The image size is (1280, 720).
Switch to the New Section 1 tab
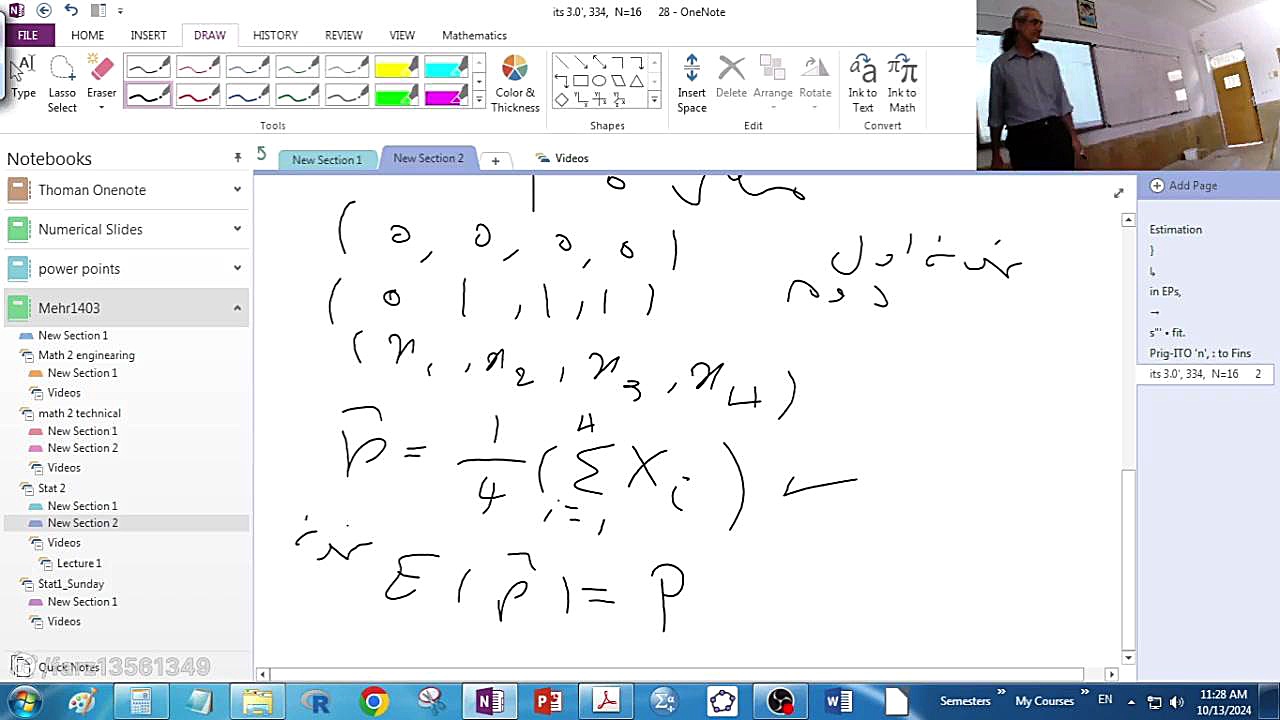[x=327, y=160]
